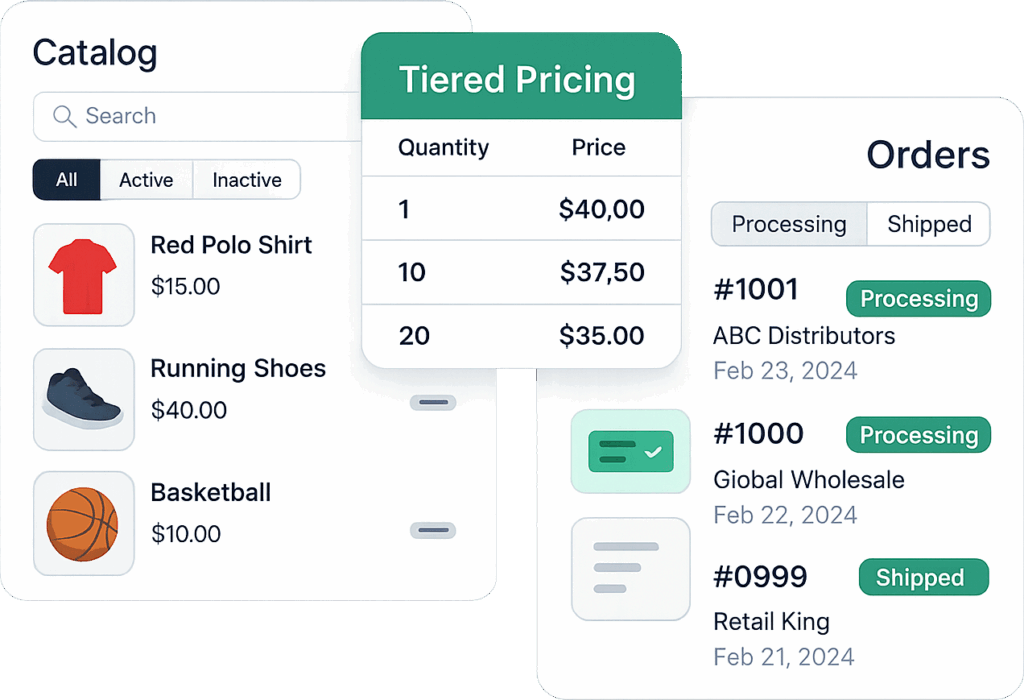The image size is (1024, 700).
Task: Click the Processing badge on order #1001
Action: click(x=918, y=299)
